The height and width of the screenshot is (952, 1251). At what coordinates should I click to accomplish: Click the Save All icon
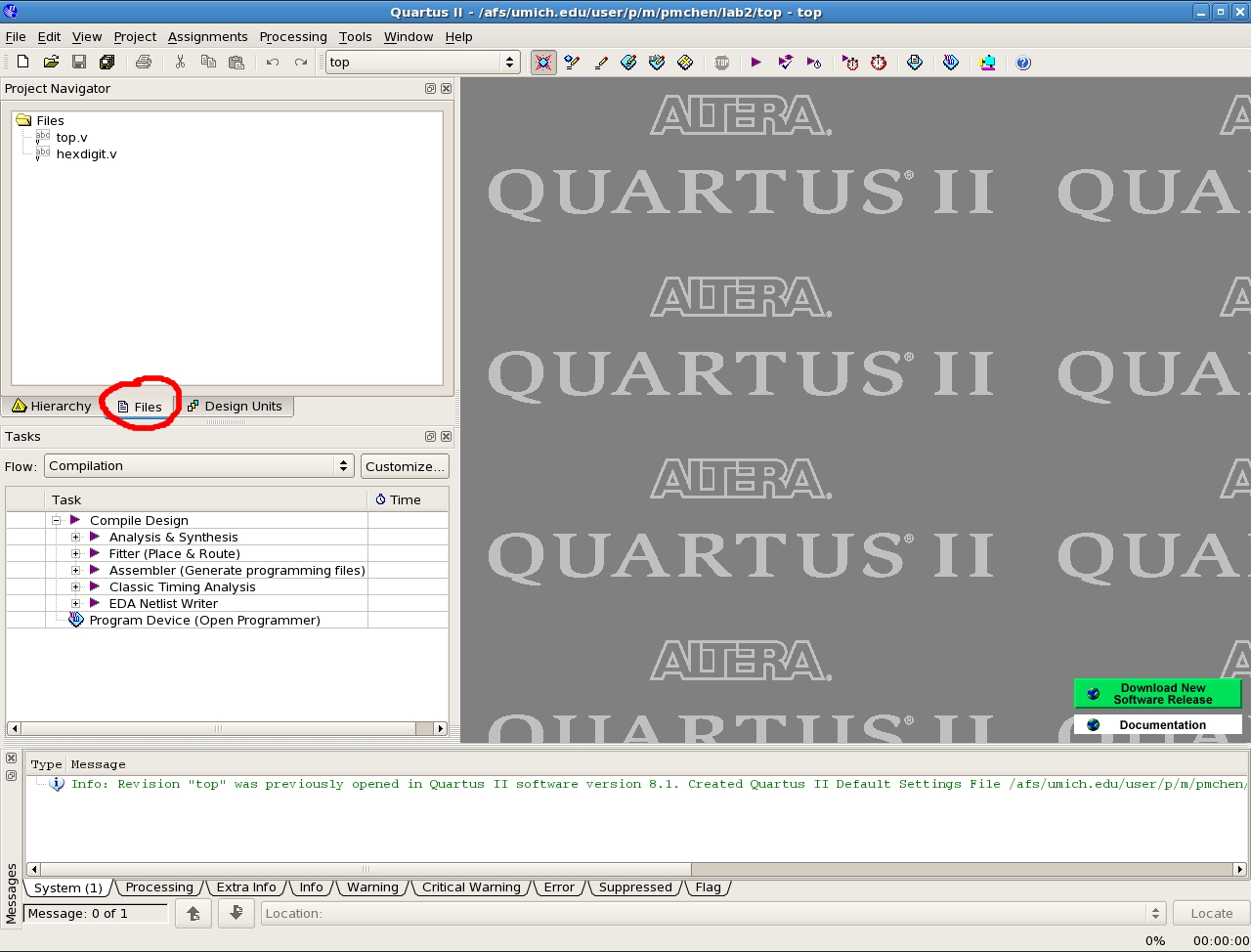107,63
